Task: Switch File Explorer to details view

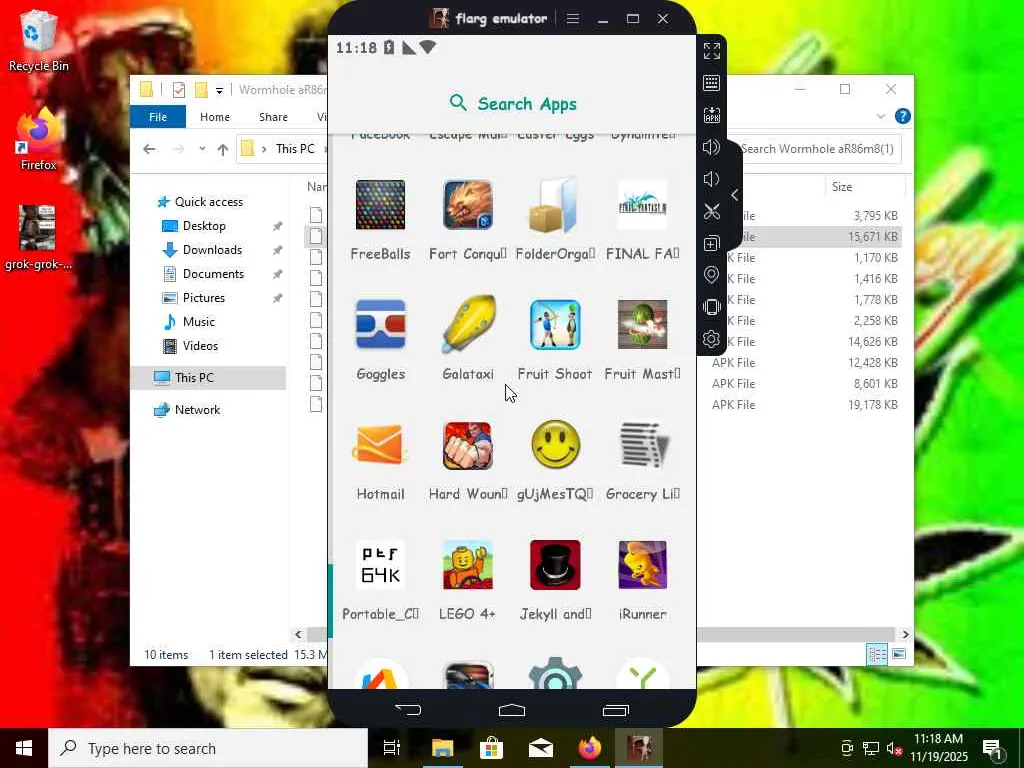Action: coord(877,654)
